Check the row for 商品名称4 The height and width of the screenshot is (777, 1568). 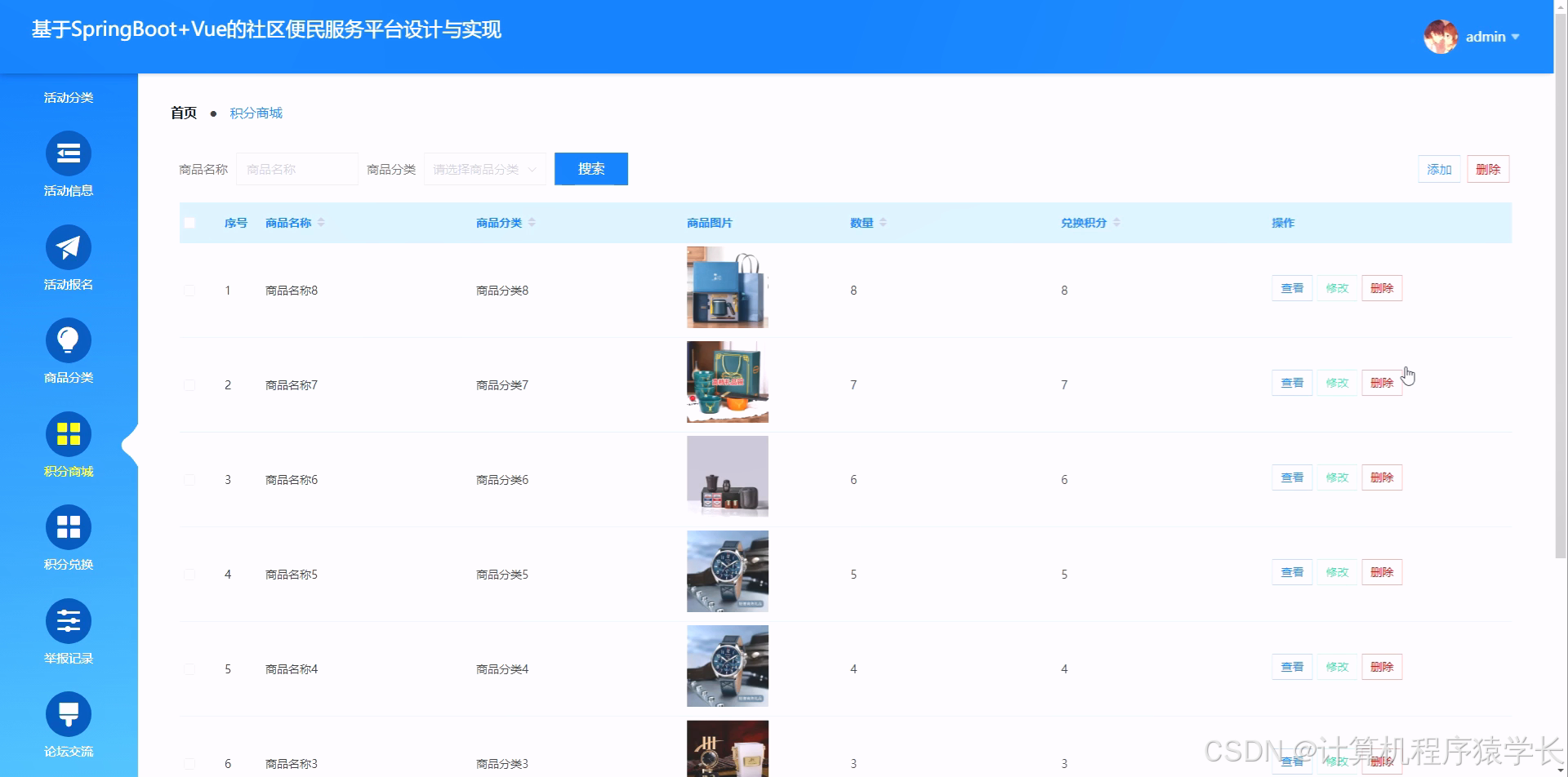(x=189, y=669)
